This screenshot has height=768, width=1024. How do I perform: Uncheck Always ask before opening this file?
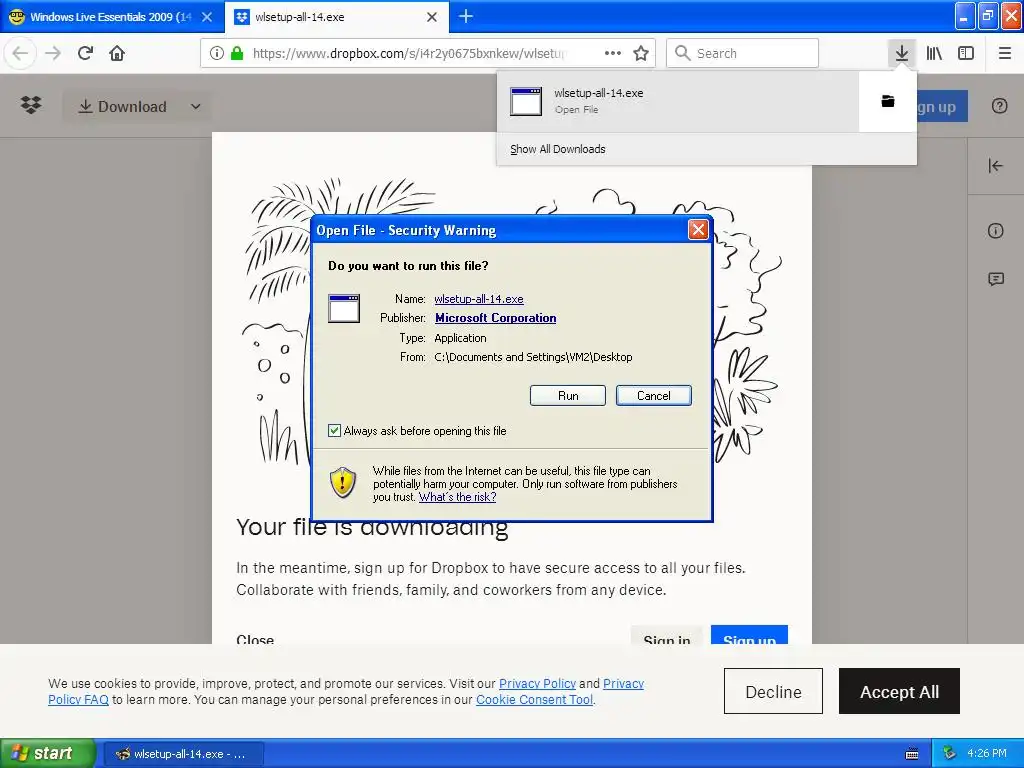click(334, 430)
